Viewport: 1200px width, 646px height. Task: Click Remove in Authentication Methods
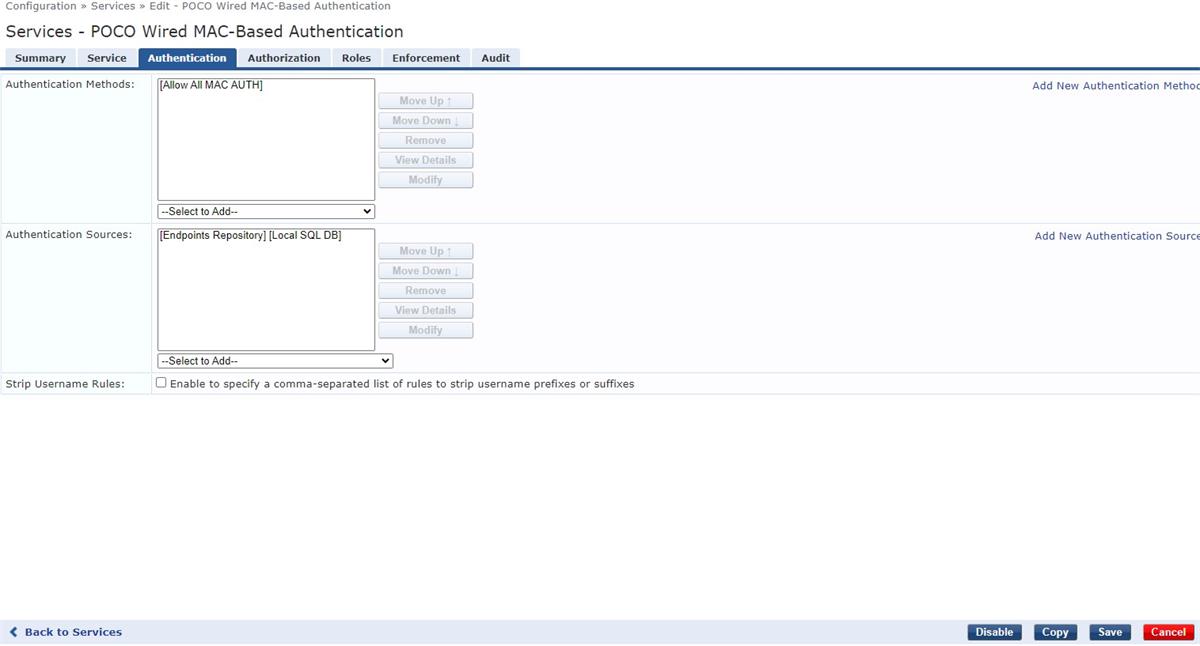(x=426, y=140)
